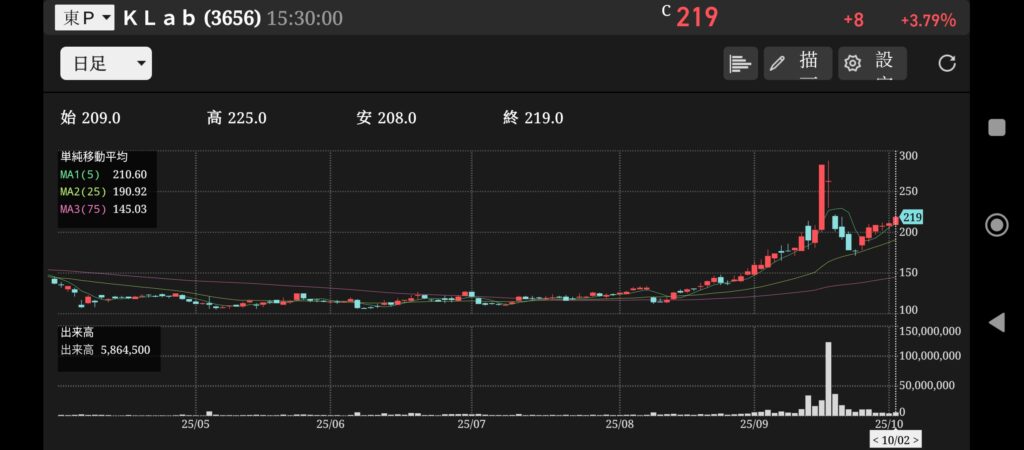Click the tallest September candlestick
The height and width of the screenshot is (450, 1024).
(x=822, y=196)
